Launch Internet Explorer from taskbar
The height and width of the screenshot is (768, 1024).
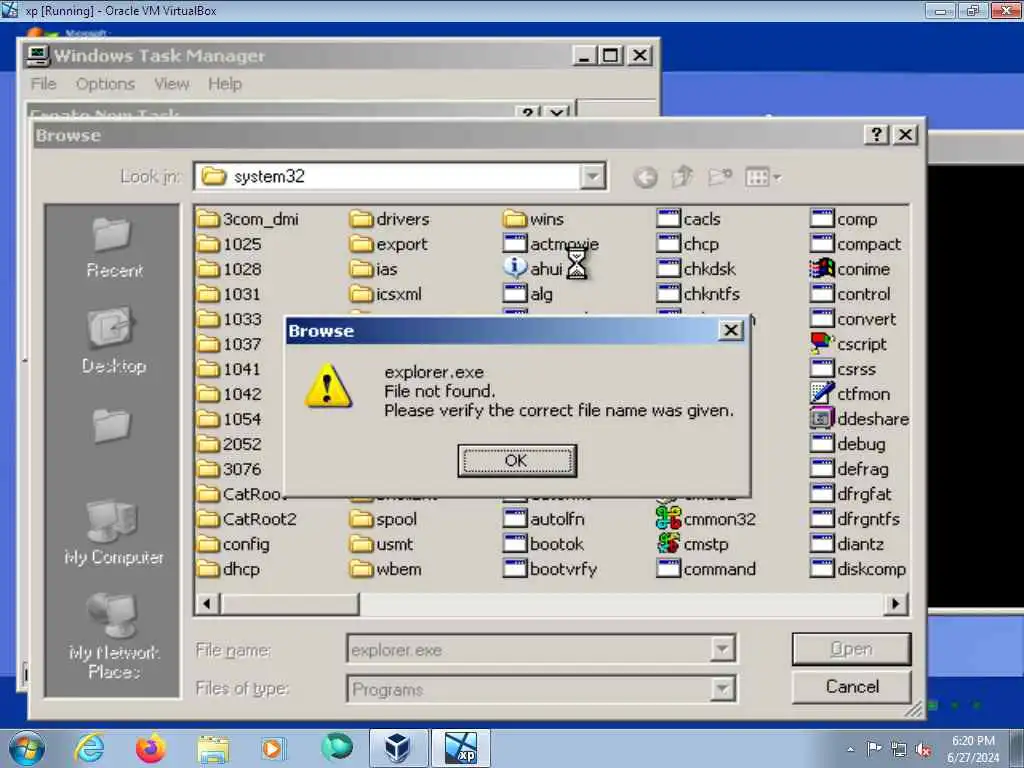click(x=89, y=748)
